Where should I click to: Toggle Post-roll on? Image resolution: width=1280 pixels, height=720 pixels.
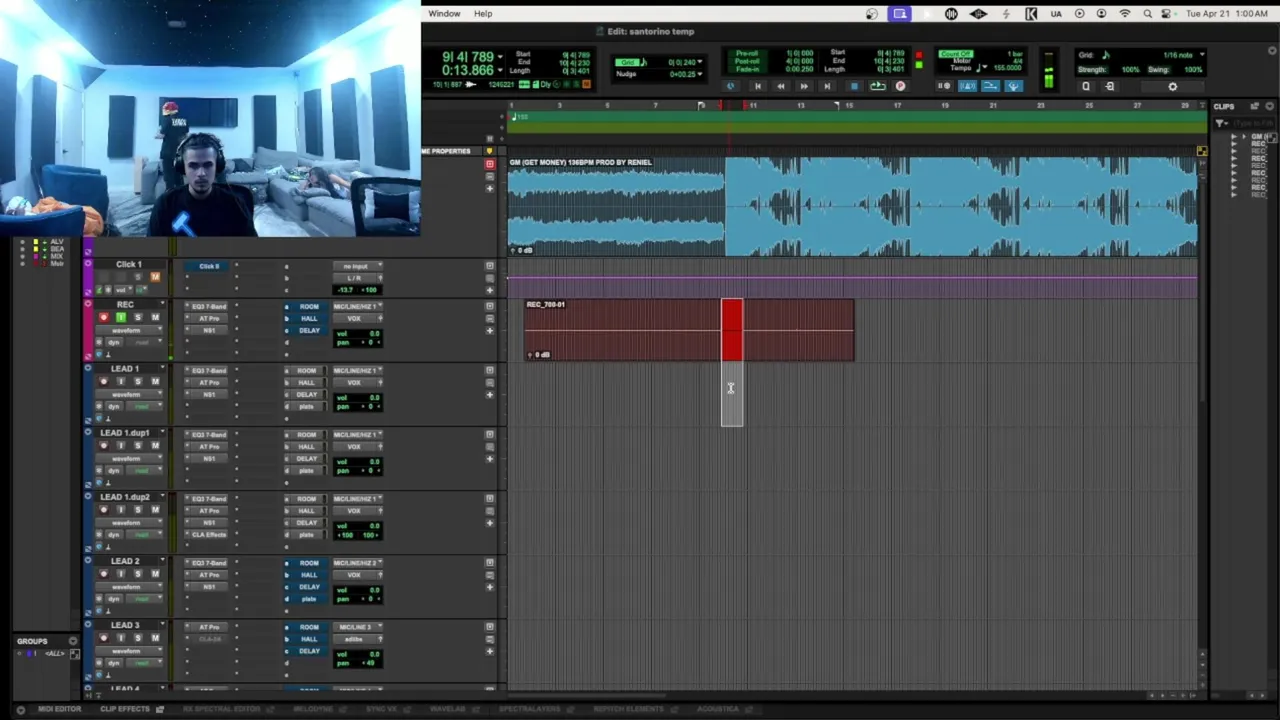coord(746,62)
